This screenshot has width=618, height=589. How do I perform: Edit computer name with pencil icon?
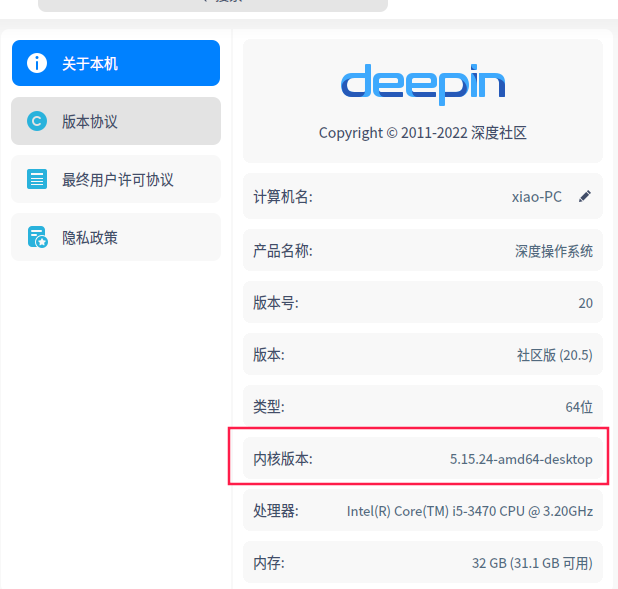[585, 196]
